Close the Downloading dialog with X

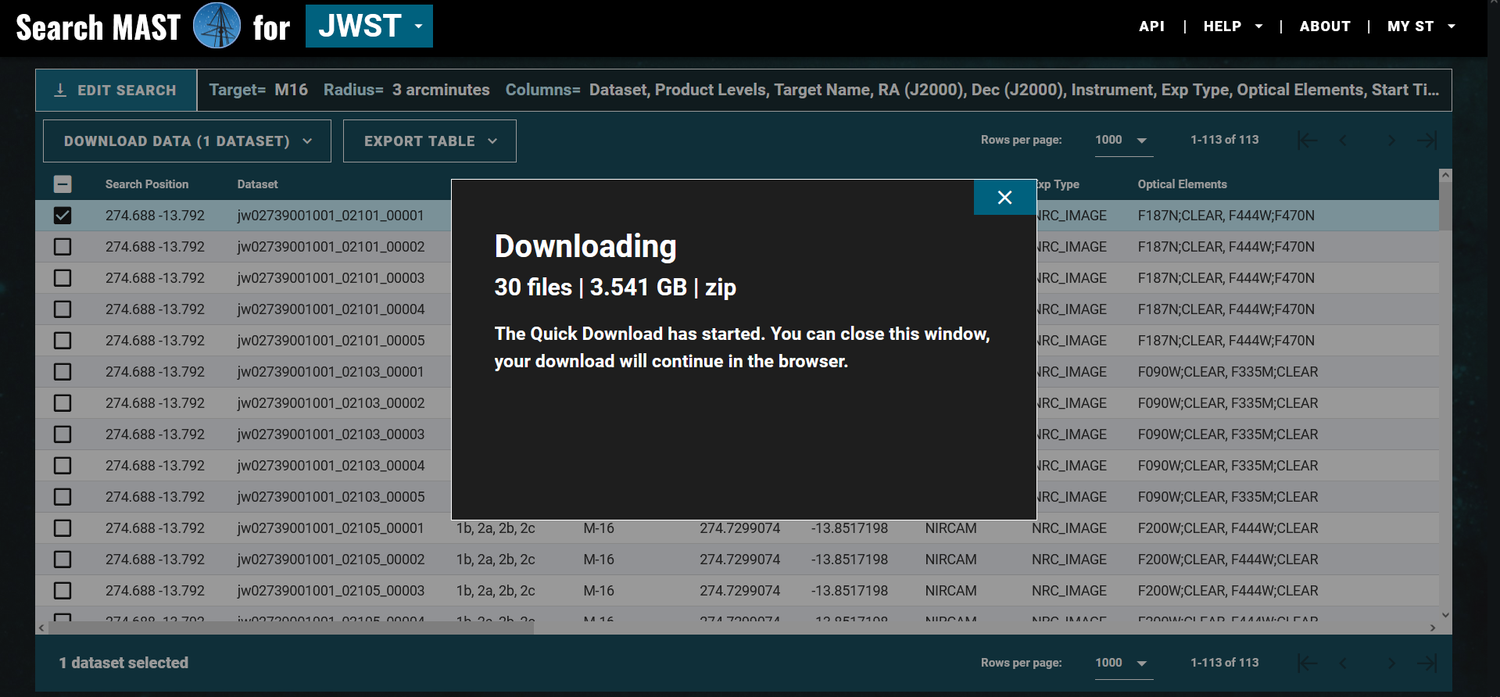(1005, 197)
